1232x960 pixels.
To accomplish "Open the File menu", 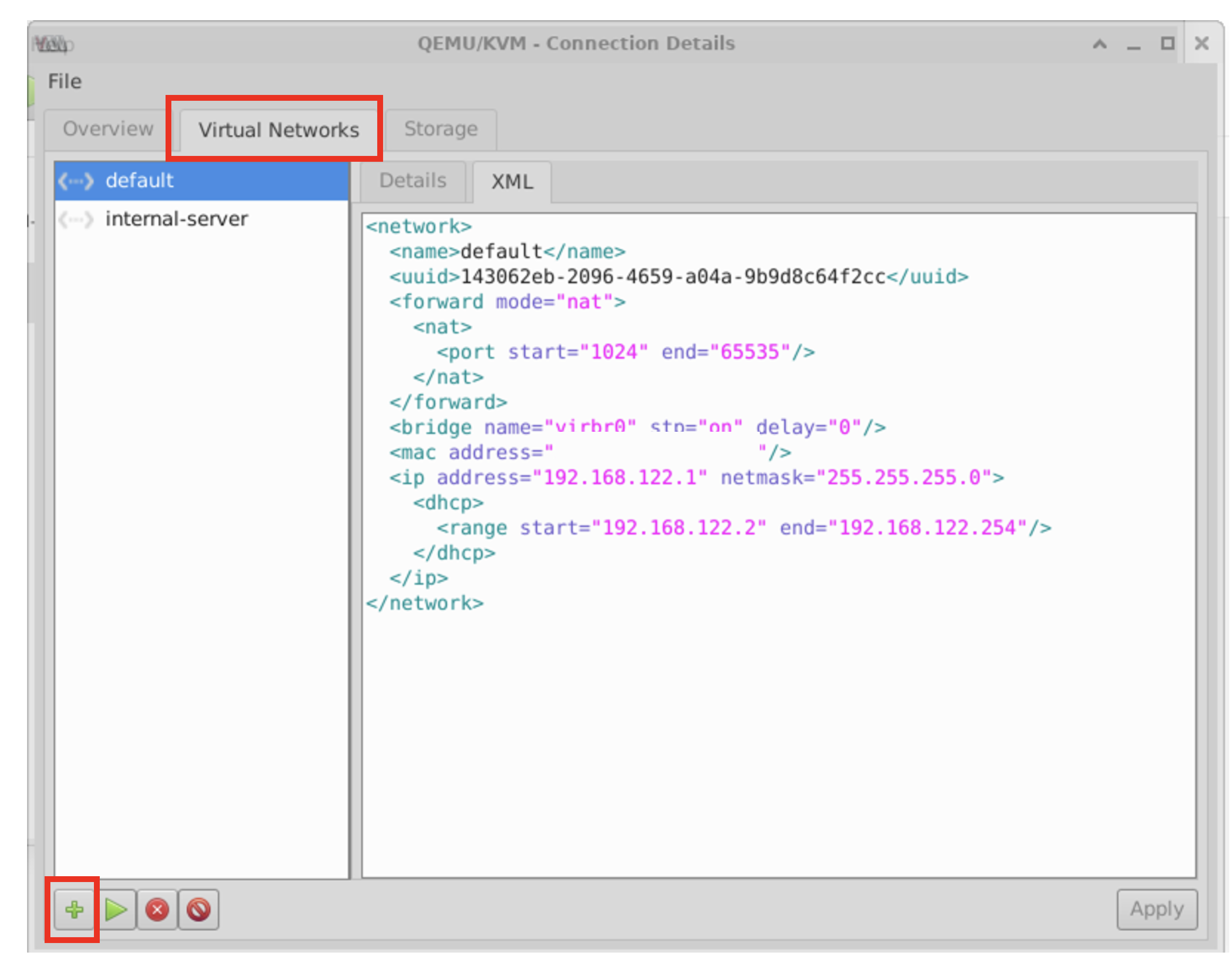I will click(65, 82).
